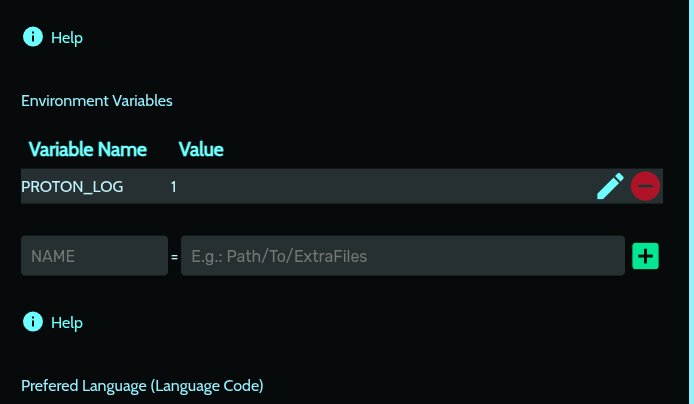The height and width of the screenshot is (404, 694).
Task: Click the value 1 of PROTON_LOG
Action: point(174,187)
